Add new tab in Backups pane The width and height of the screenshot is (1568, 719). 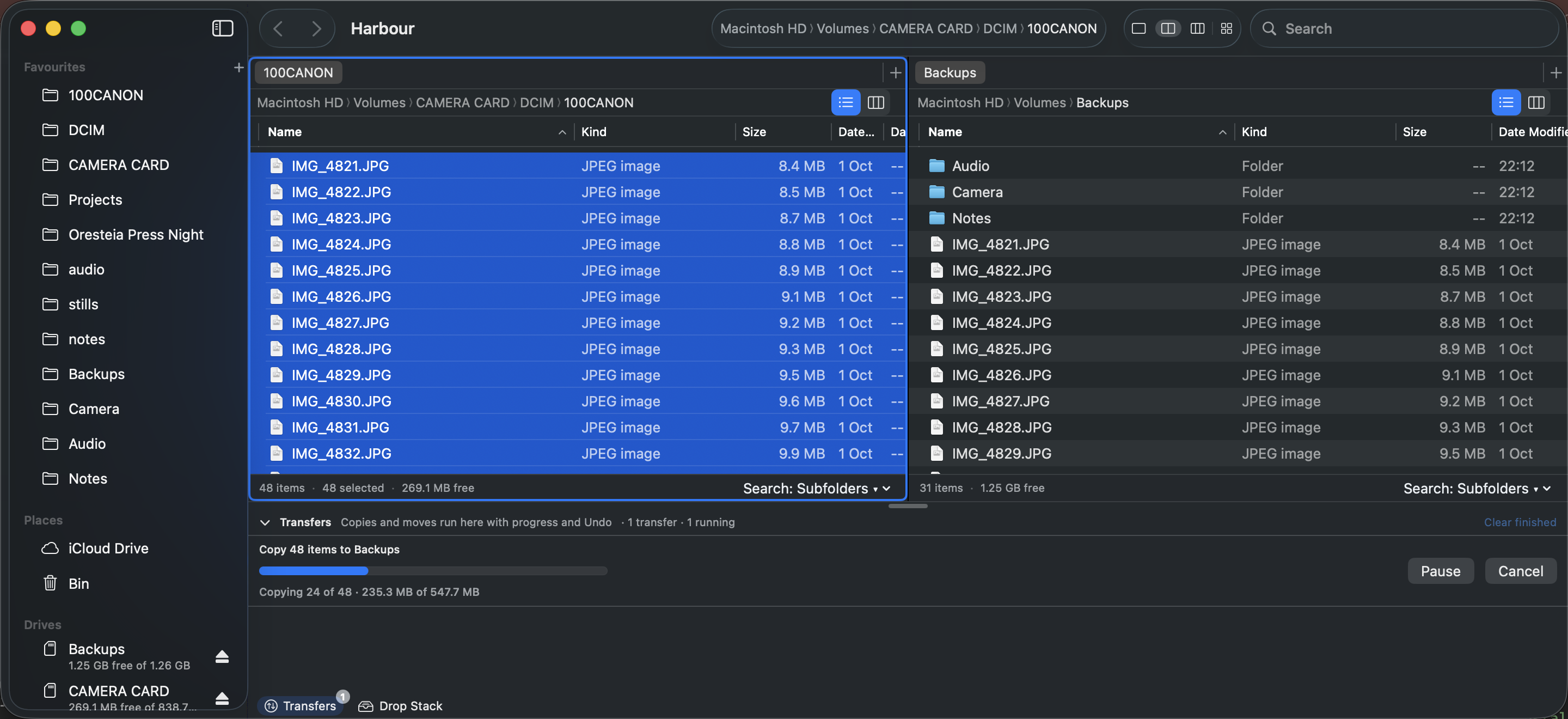(1555, 73)
